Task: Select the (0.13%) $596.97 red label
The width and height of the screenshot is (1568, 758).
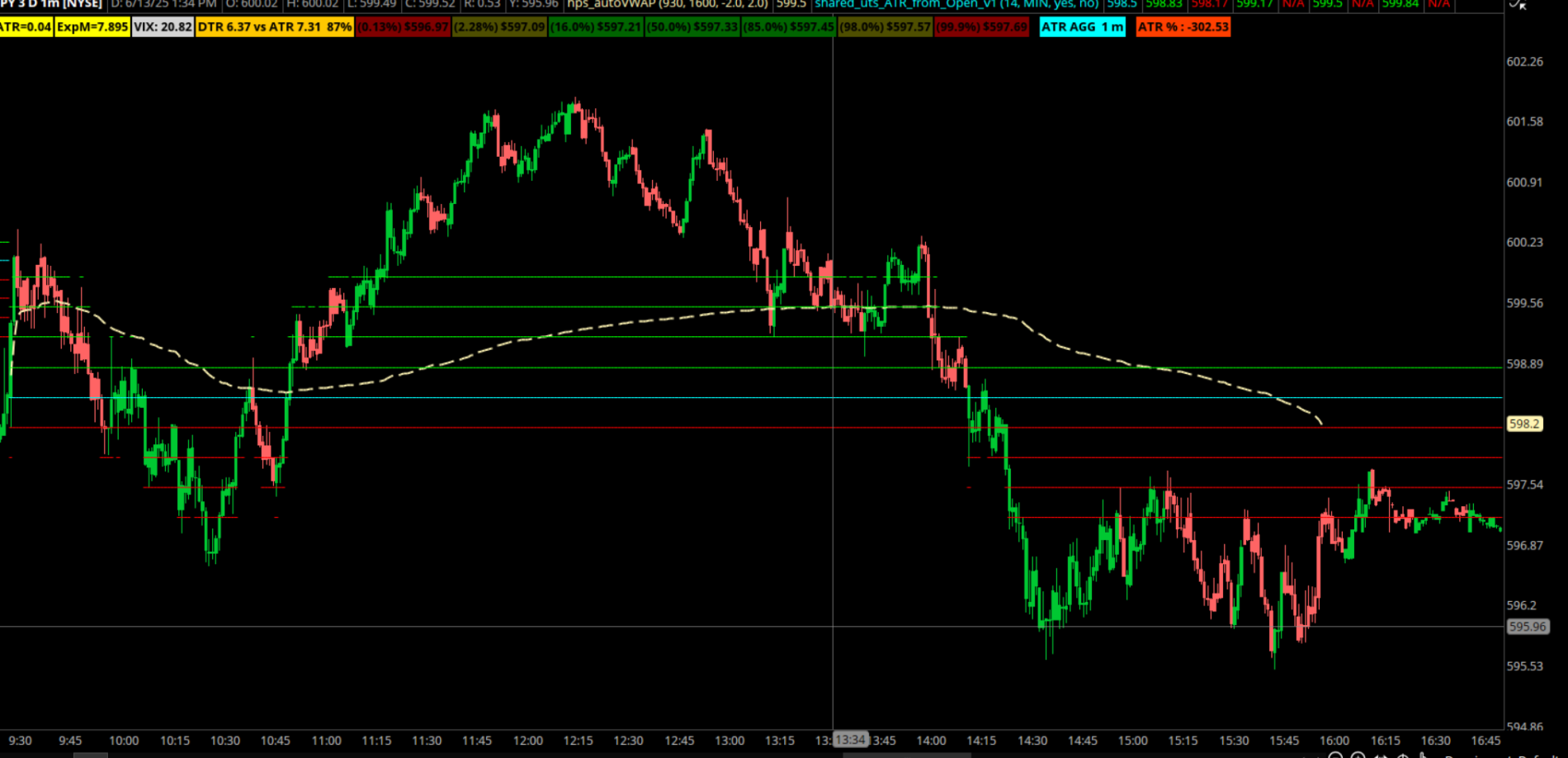Action: [404, 27]
